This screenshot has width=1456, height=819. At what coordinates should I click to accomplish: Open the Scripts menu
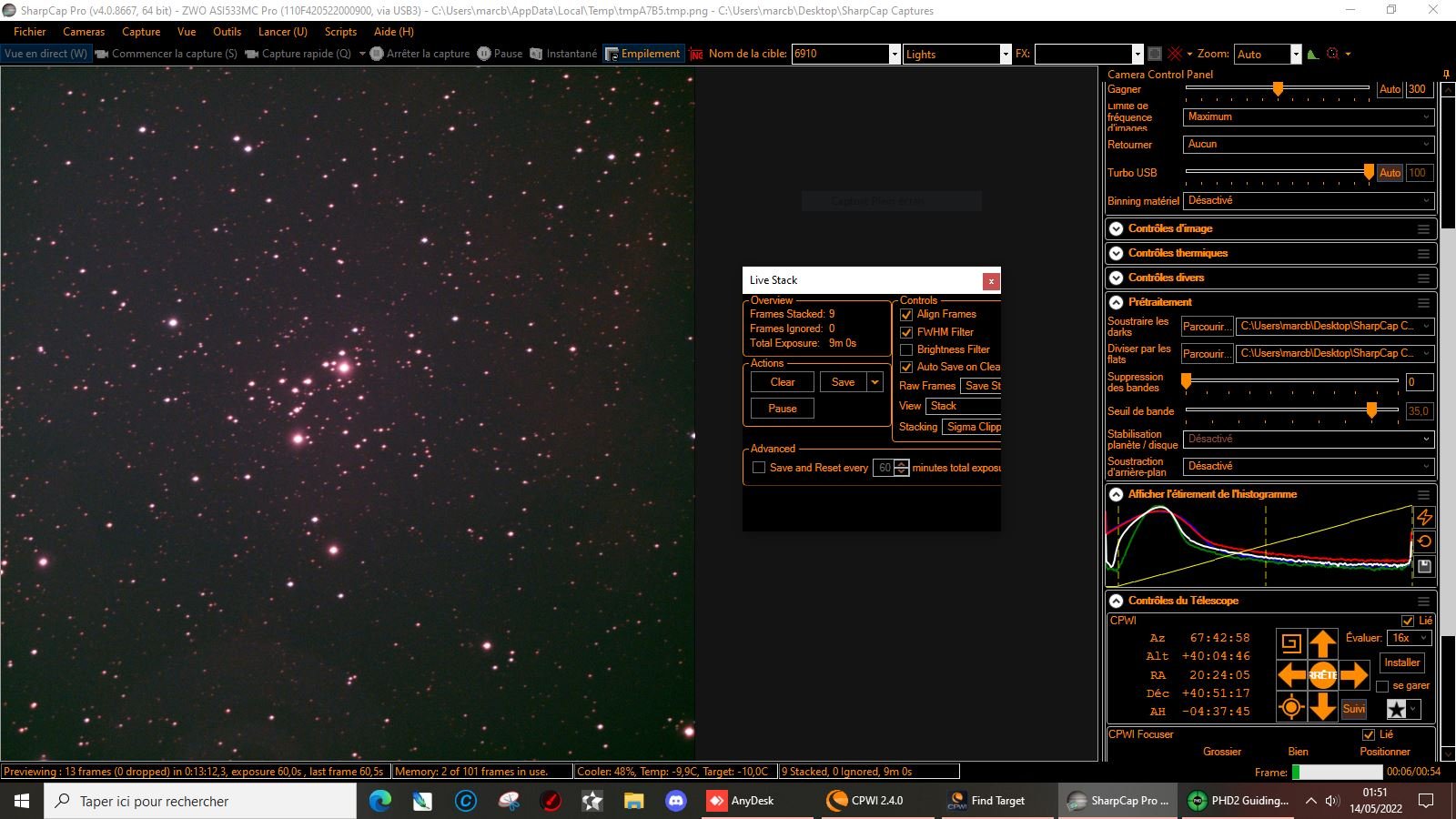[x=340, y=32]
